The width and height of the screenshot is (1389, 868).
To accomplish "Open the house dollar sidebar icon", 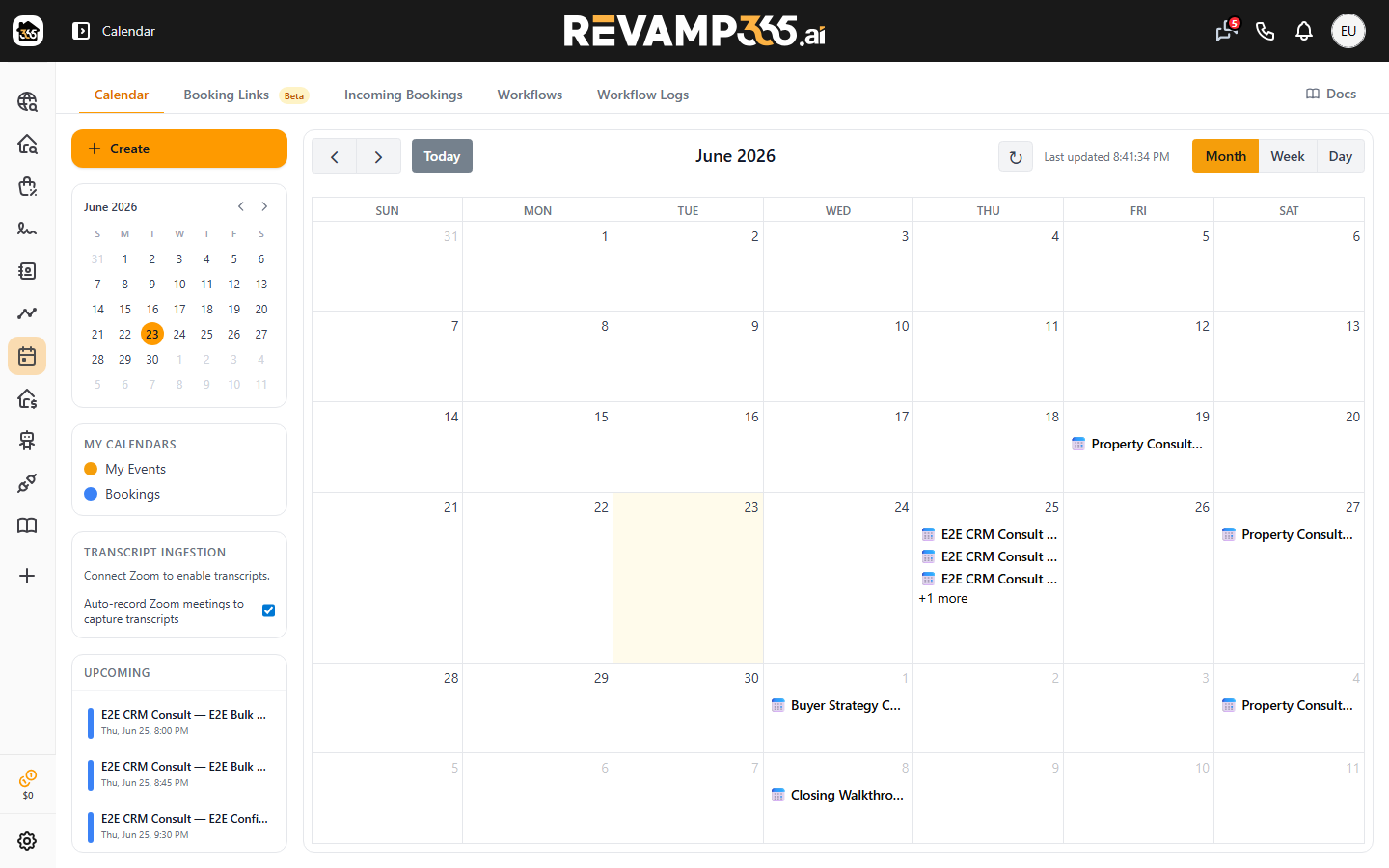I will 27,398.
